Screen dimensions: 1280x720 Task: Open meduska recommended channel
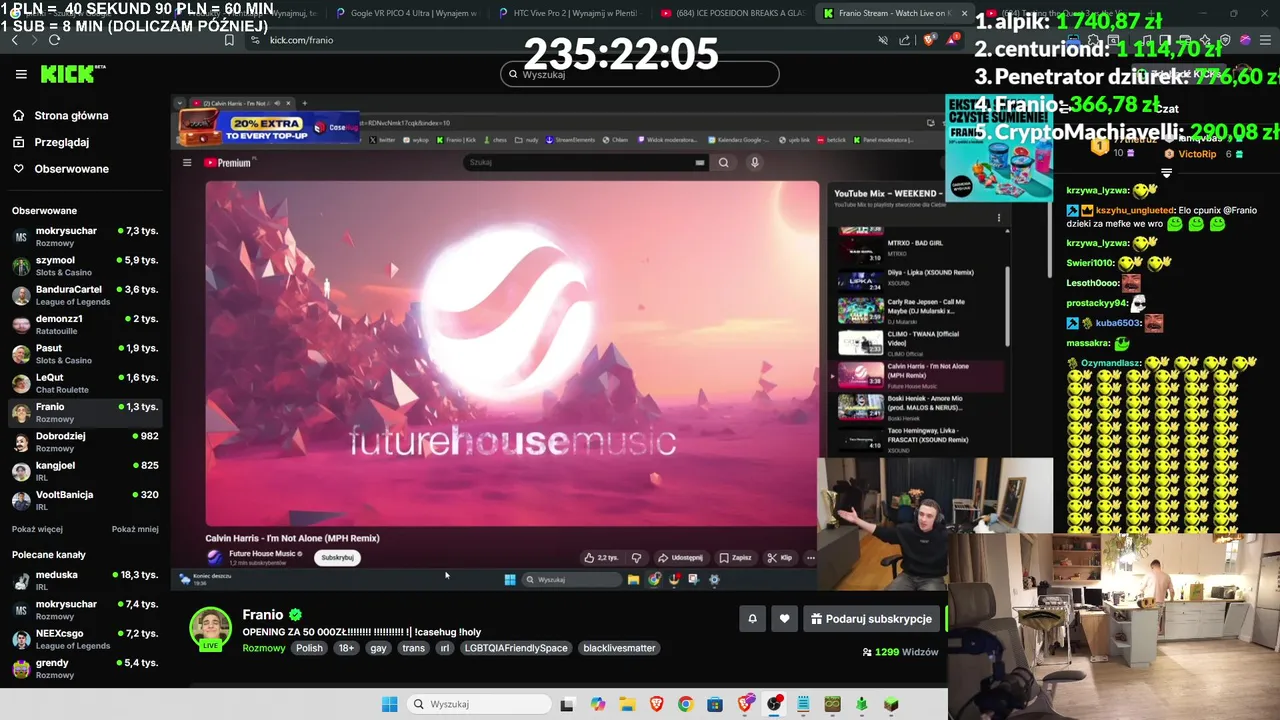tap(84, 580)
